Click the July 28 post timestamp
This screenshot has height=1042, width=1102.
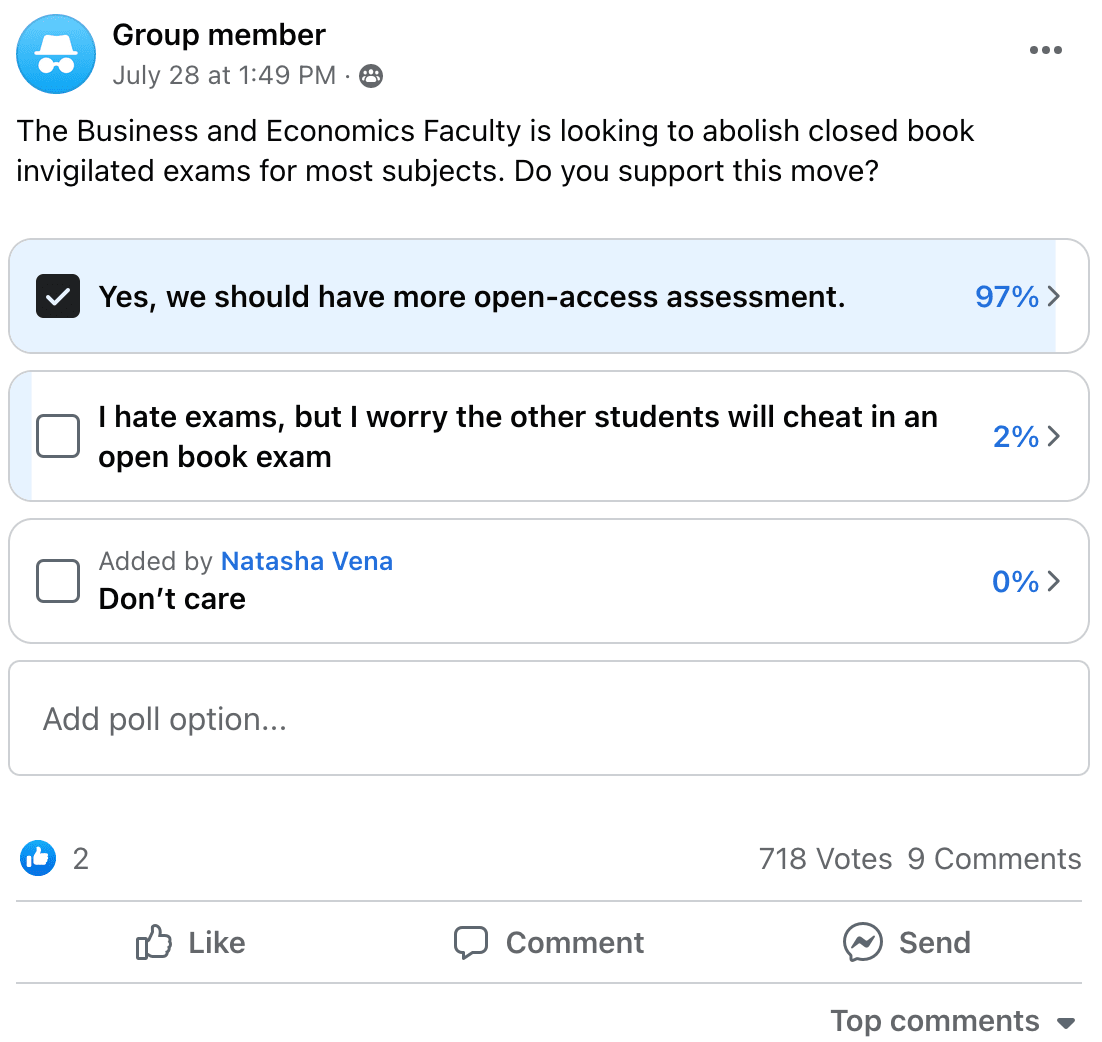coord(224,76)
